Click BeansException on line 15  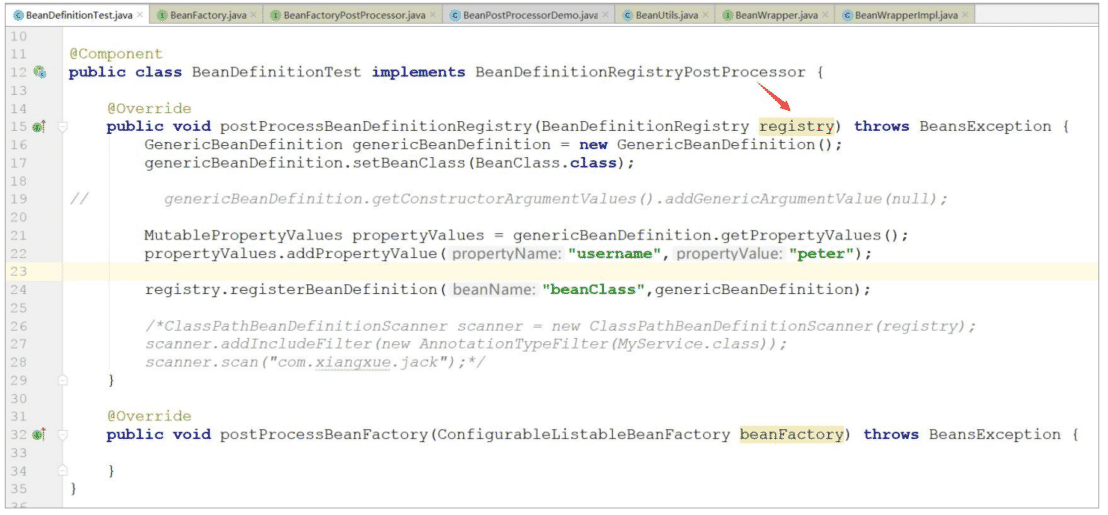tap(985, 126)
